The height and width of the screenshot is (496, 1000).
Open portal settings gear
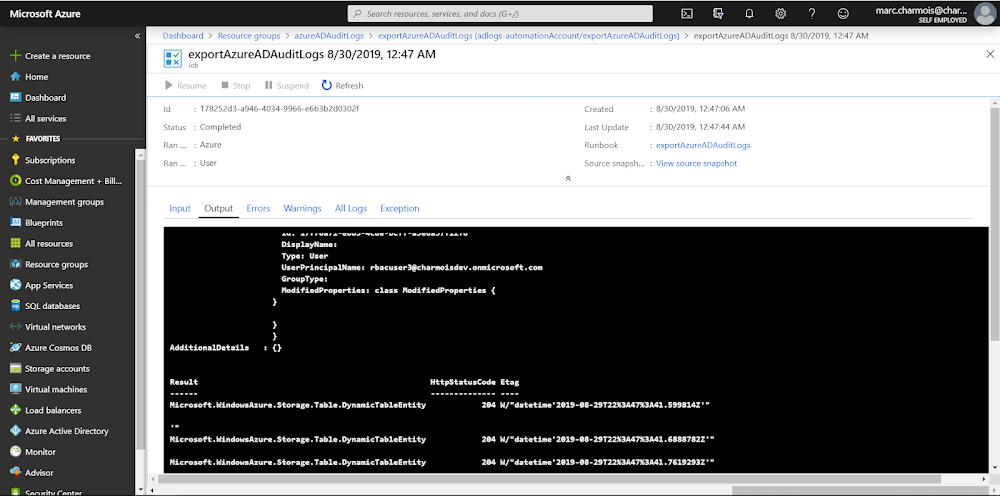781,13
